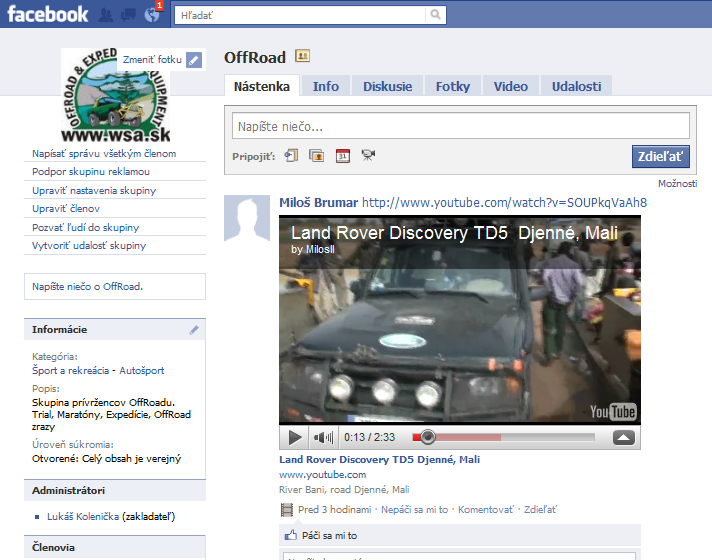Click Miloš Brumar profile picture

tap(247, 218)
